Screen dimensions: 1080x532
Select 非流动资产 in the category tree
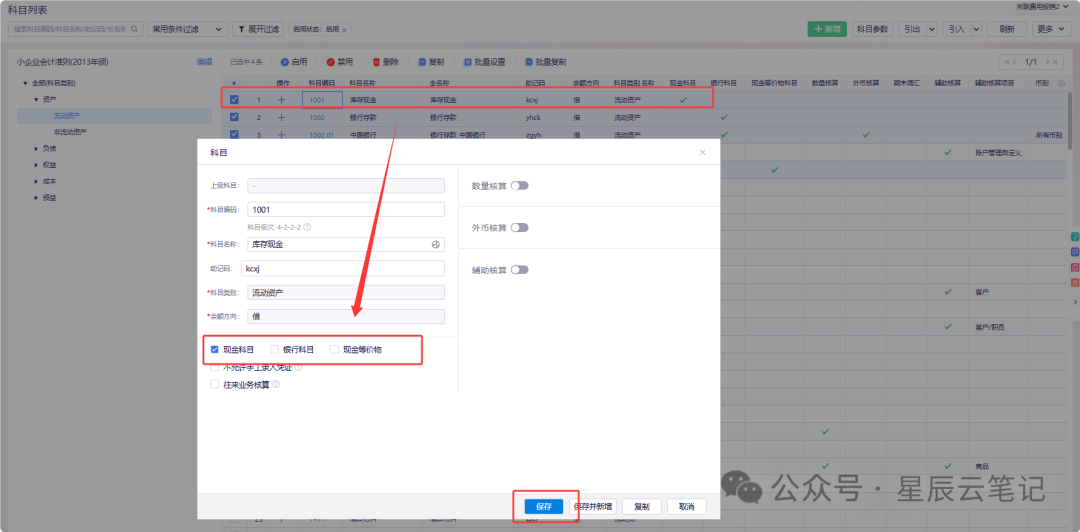(x=69, y=131)
